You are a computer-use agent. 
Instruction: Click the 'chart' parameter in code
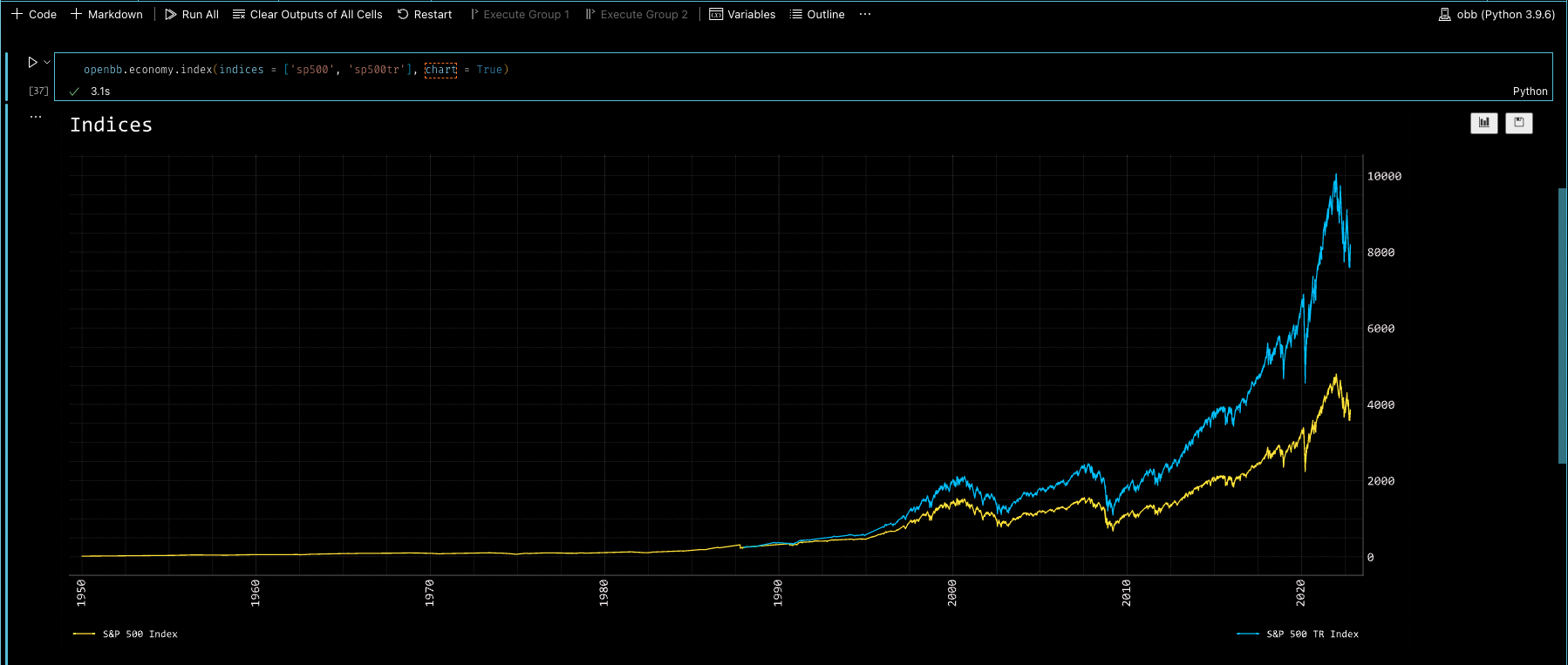click(441, 70)
